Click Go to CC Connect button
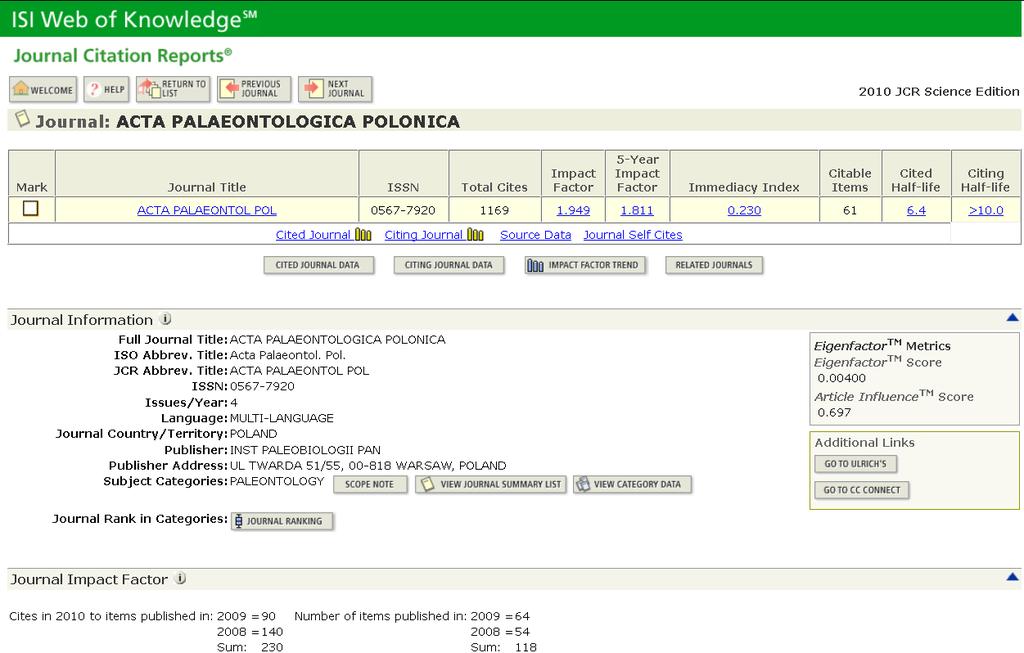The height and width of the screenshot is (653, 1024). pos(861,490)
